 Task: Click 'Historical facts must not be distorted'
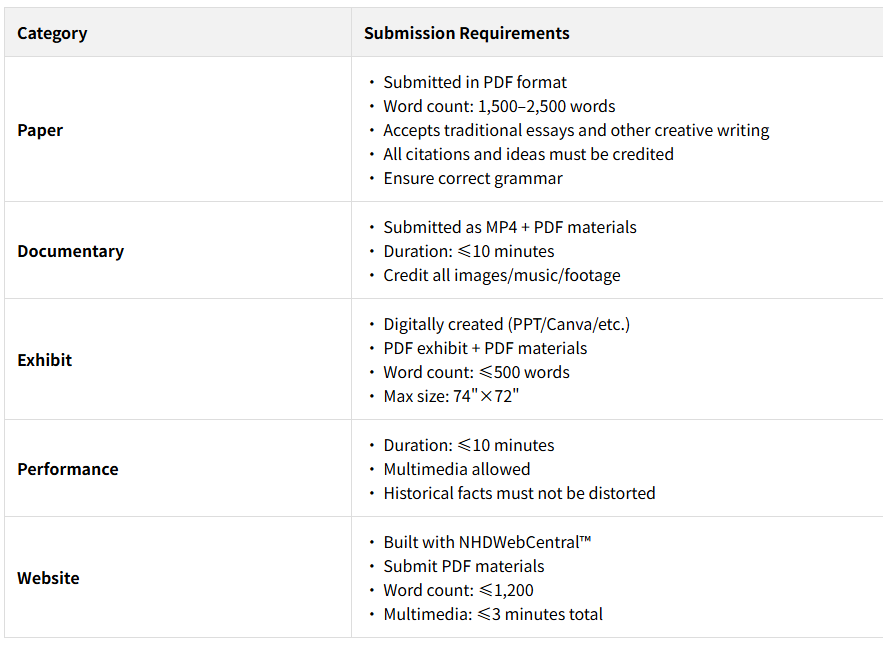pos(519,493)
